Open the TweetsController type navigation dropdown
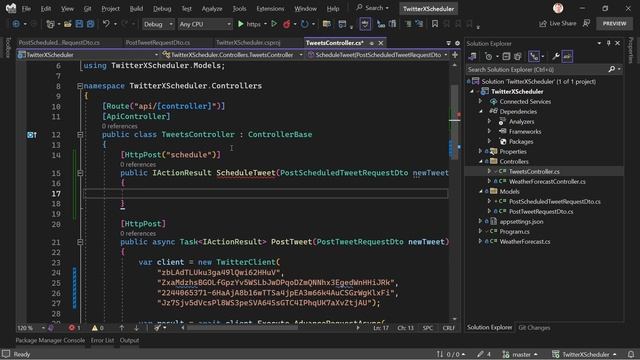Image resolution: width=640 pixels, height=360 pixels. [x=233, y=55]
